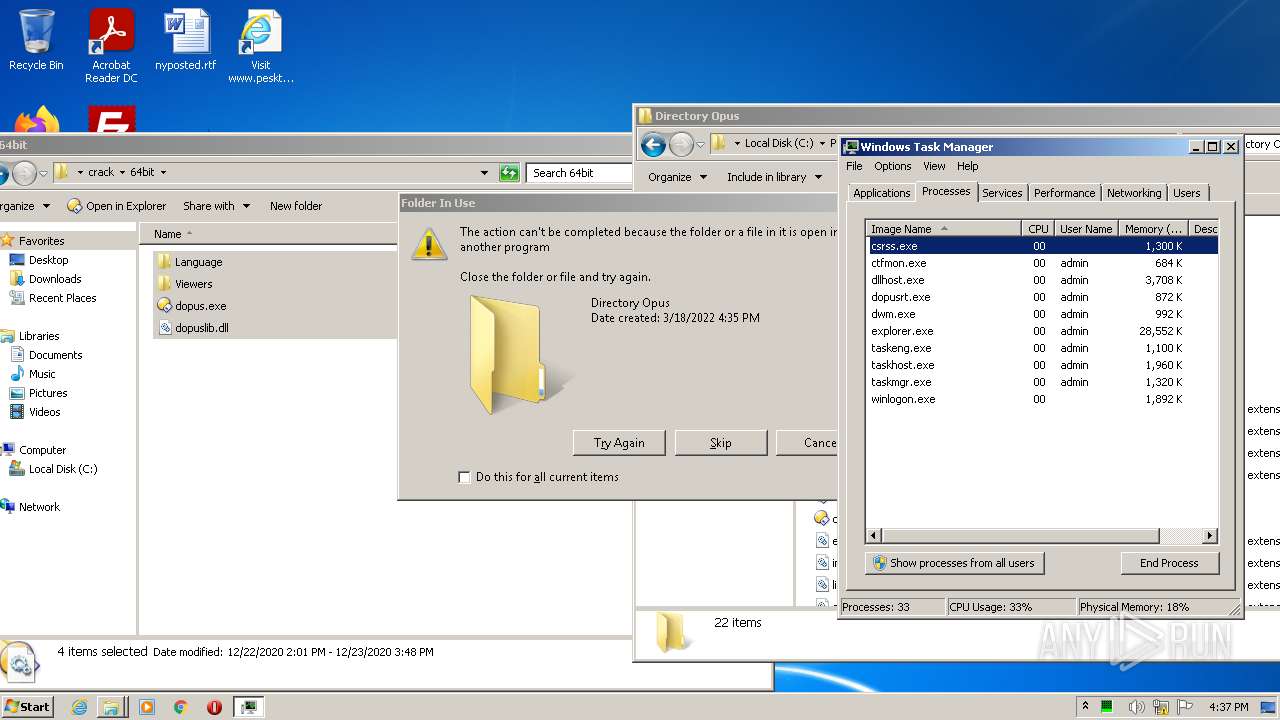Switch to the Networking tab

[x=1134, y=193]
